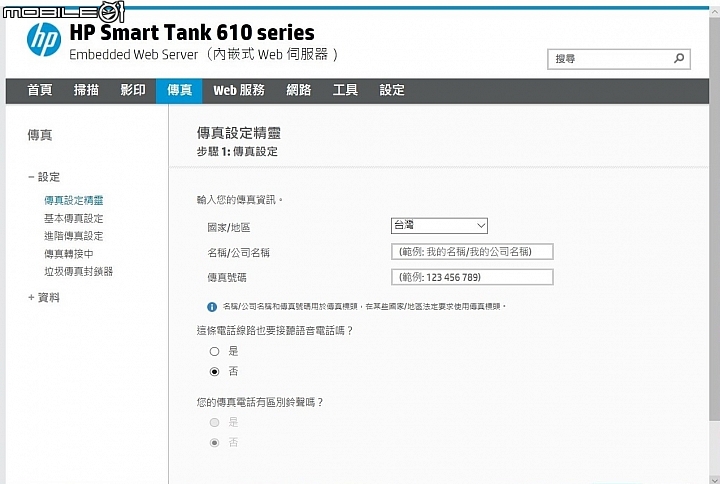Open 垃圾傳真封鎖器 in sidebar
The height and width of the screenshot is (484, 720).
click(x=79, y=271)
